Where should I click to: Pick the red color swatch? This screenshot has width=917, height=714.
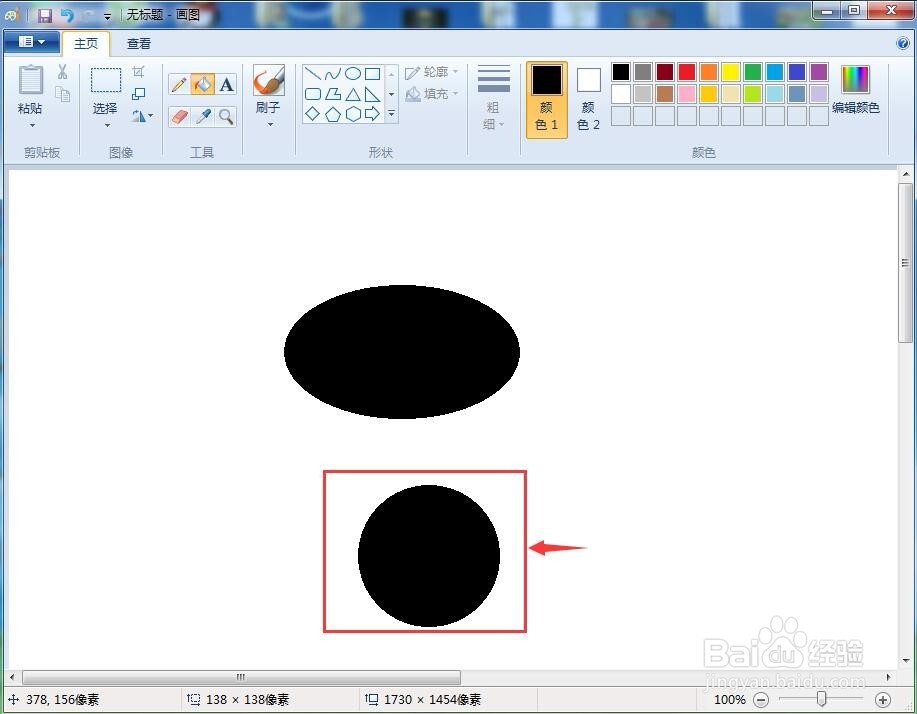pyautogui.click(x=687, y=72)
